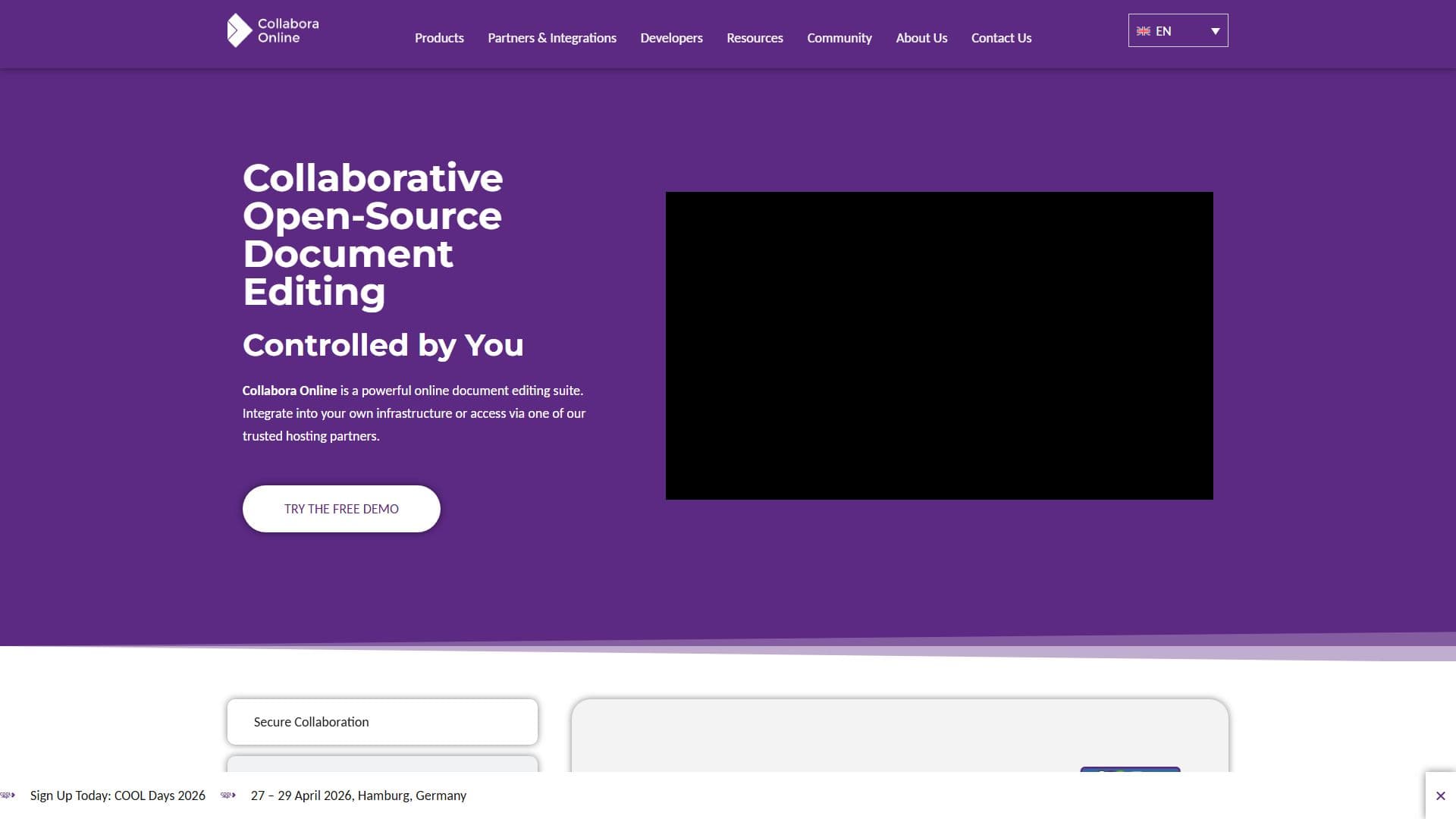The height and width of the screenshot is (819, 1456).
Task: Click the bold Collabora Online text
Action: tap(290, 391)
